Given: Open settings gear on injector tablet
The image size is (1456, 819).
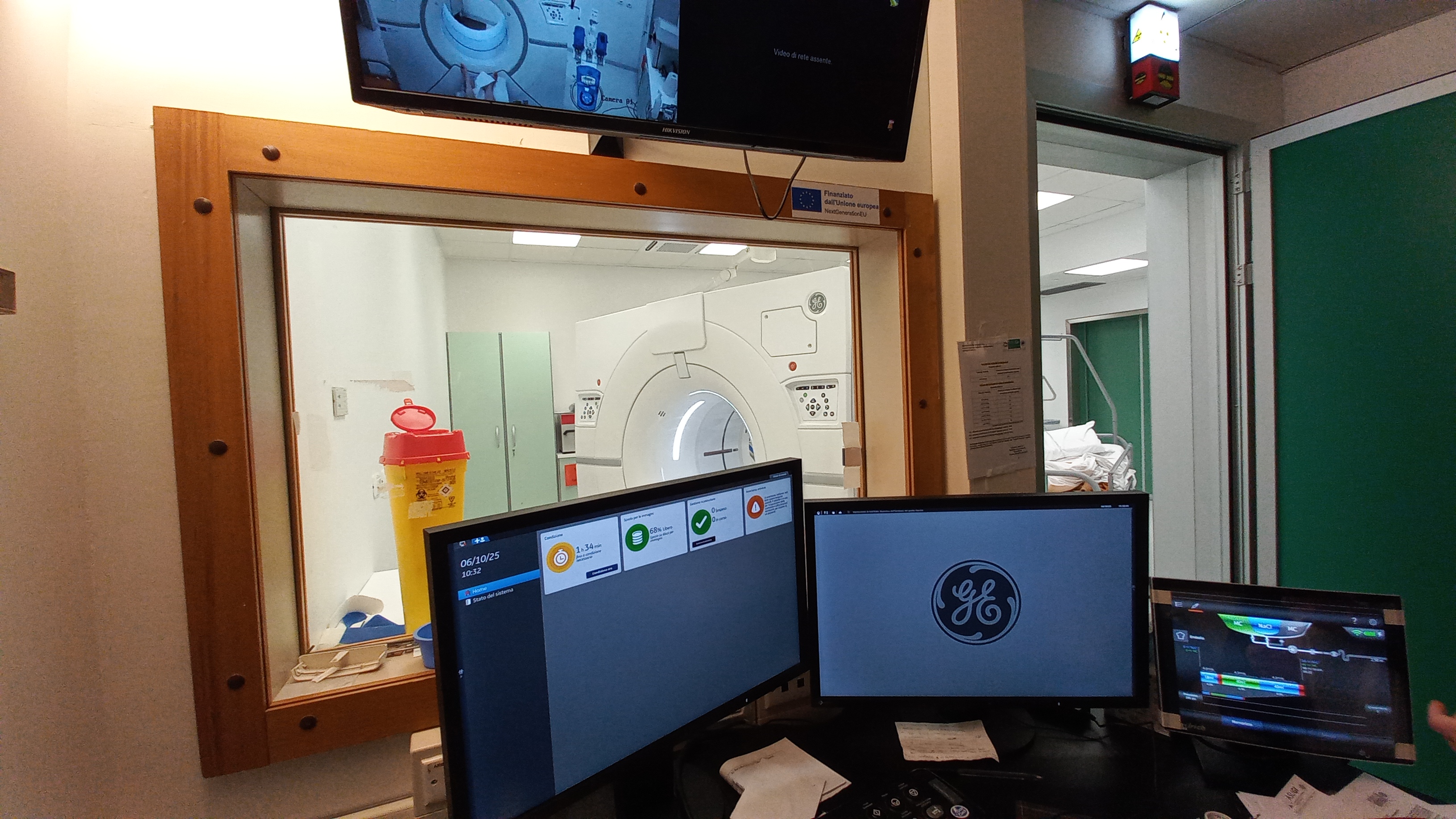Looking at the screenshot, I should [1373, 622].
